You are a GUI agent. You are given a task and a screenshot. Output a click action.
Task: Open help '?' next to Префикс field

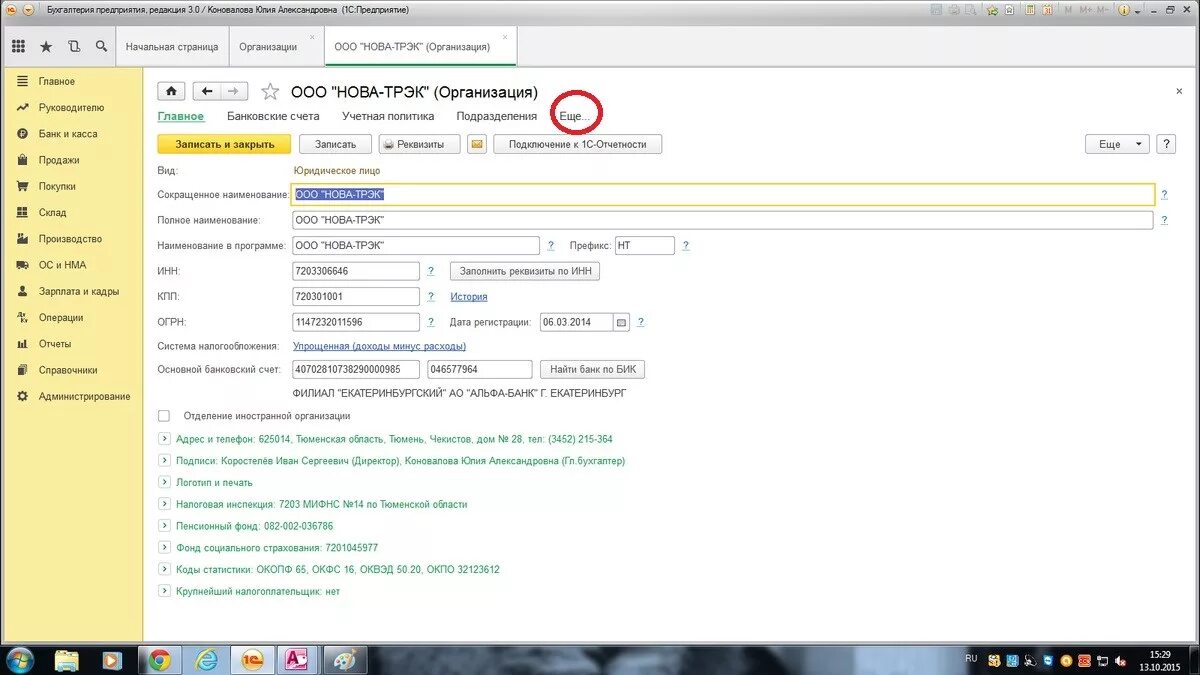(686, 245)
